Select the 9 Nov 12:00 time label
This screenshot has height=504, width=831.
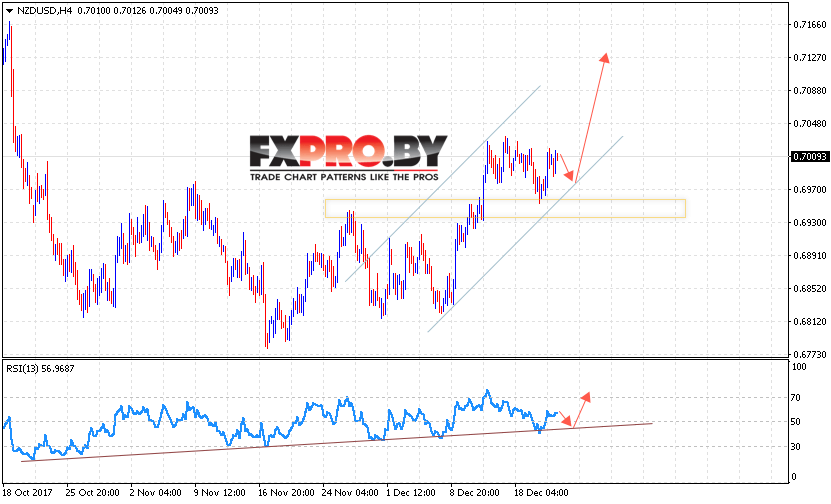pos(220,492)
